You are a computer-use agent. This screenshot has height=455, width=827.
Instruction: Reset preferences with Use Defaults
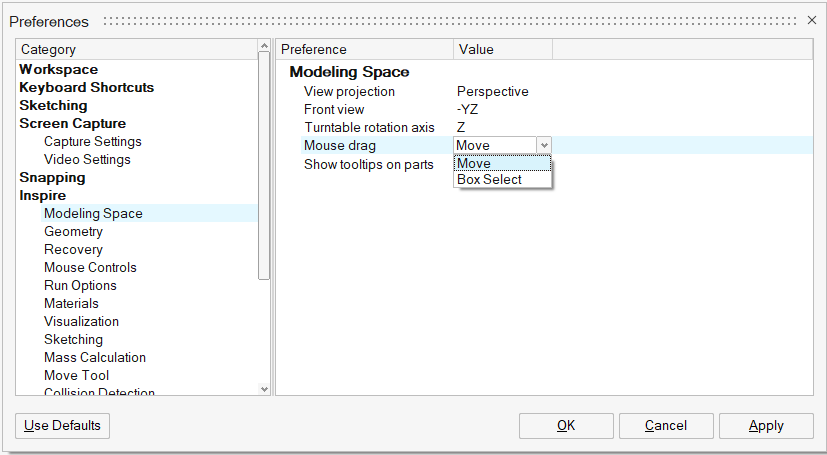pyautogui.click(x=63, y=426)
